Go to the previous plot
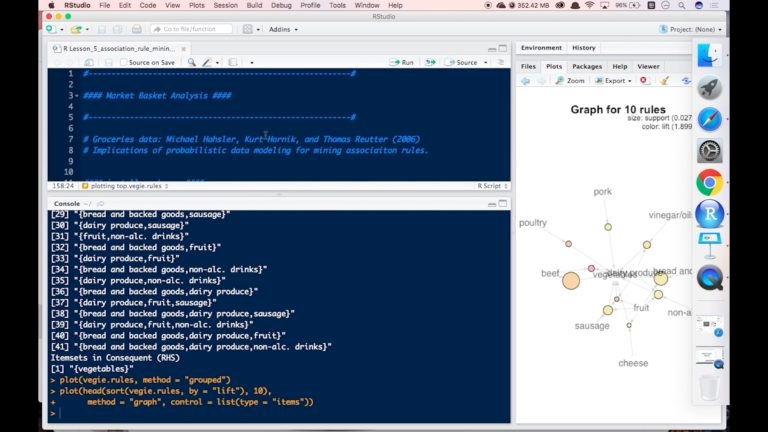This screenshot has width=768, height=432. [525, 81]
